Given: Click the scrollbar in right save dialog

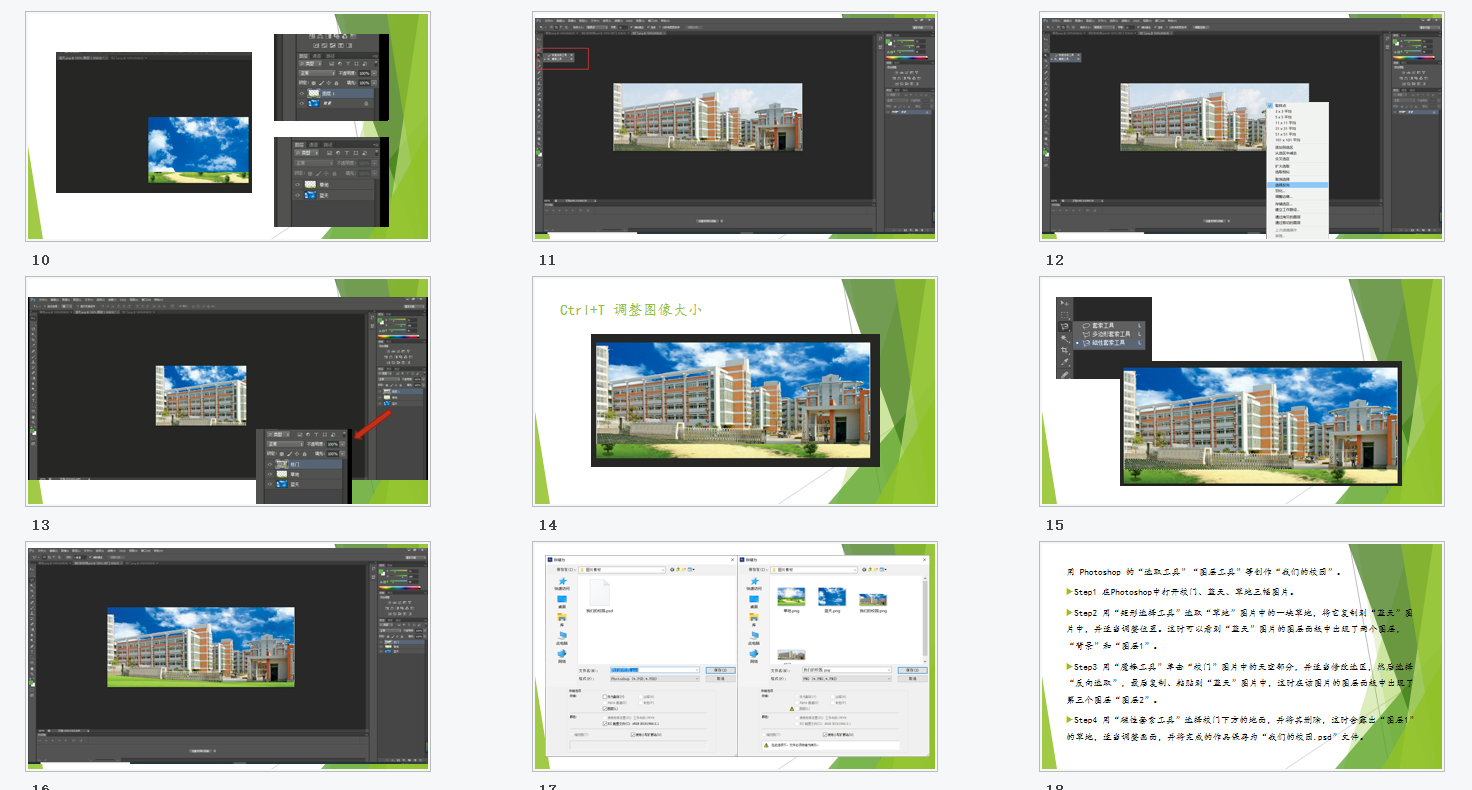Looking at the screenshot, I should pos(925,618).
